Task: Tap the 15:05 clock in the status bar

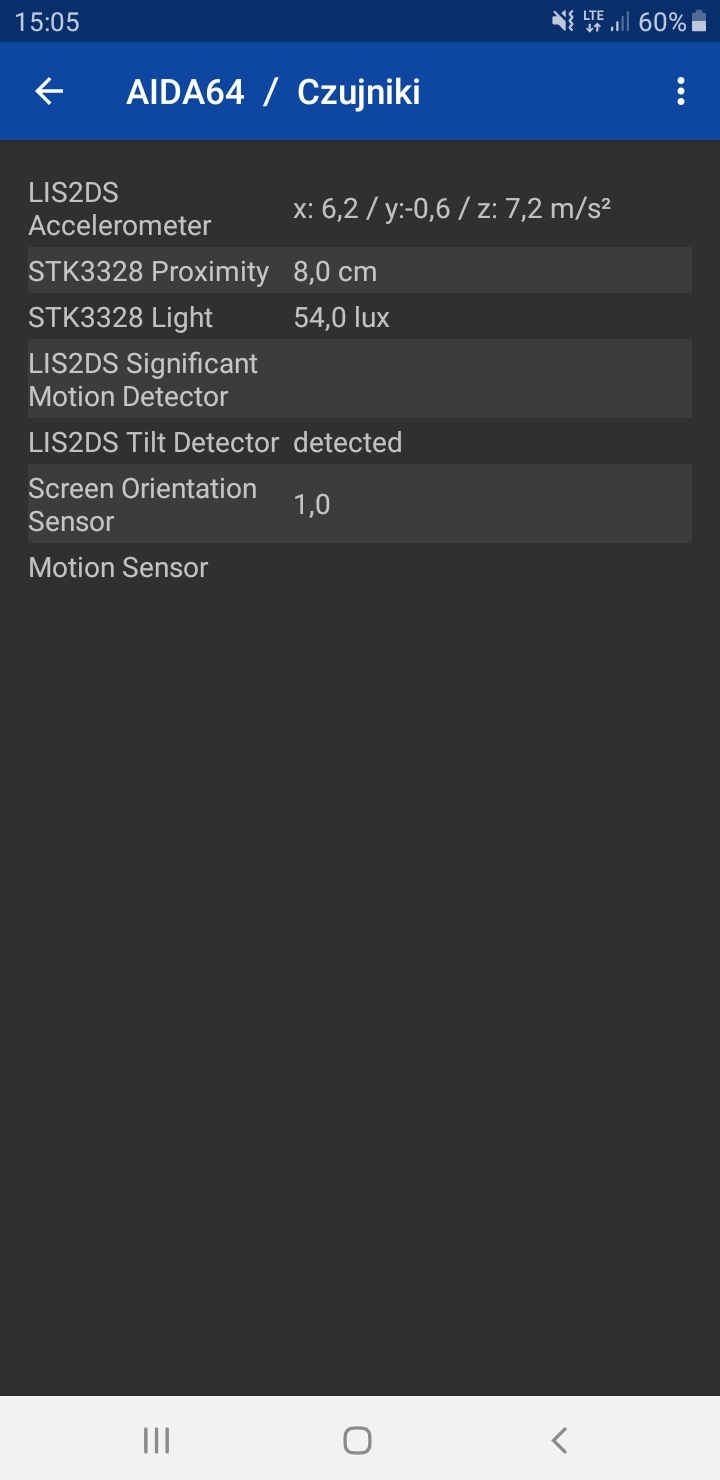Action: (47, 22)
